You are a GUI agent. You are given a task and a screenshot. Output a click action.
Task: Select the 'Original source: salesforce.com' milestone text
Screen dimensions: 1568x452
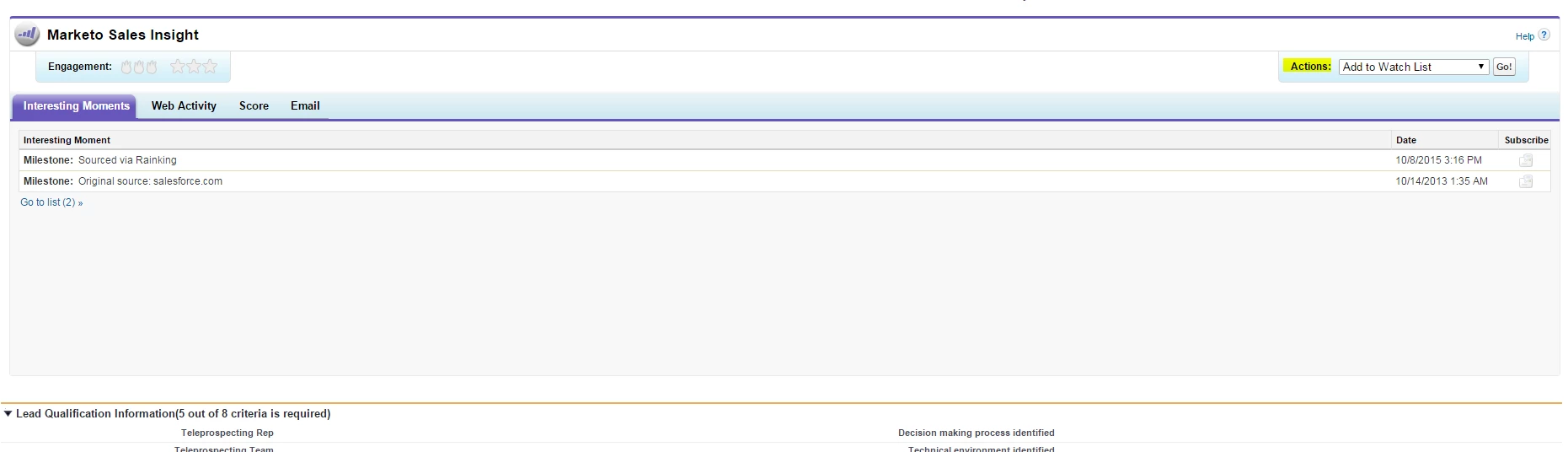150,181
